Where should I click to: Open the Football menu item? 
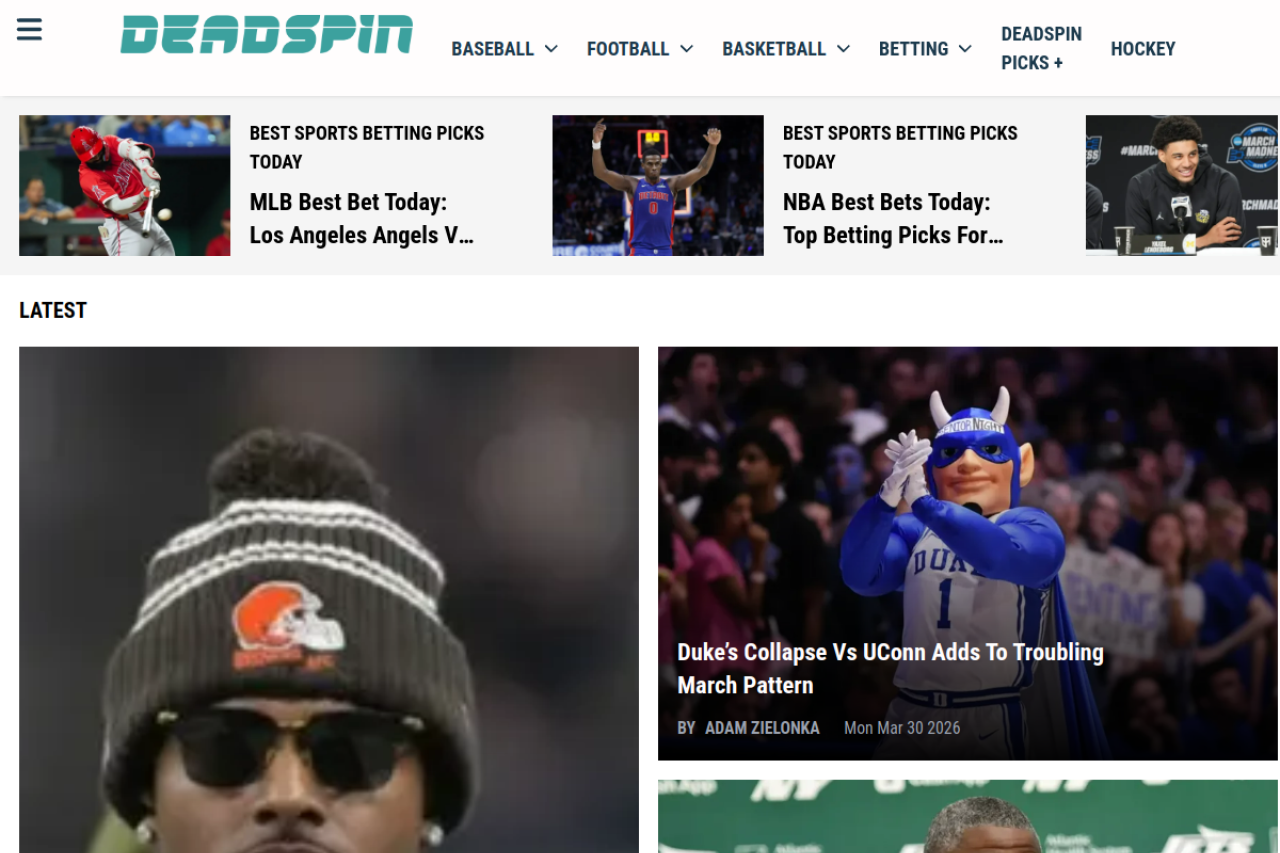628,48
